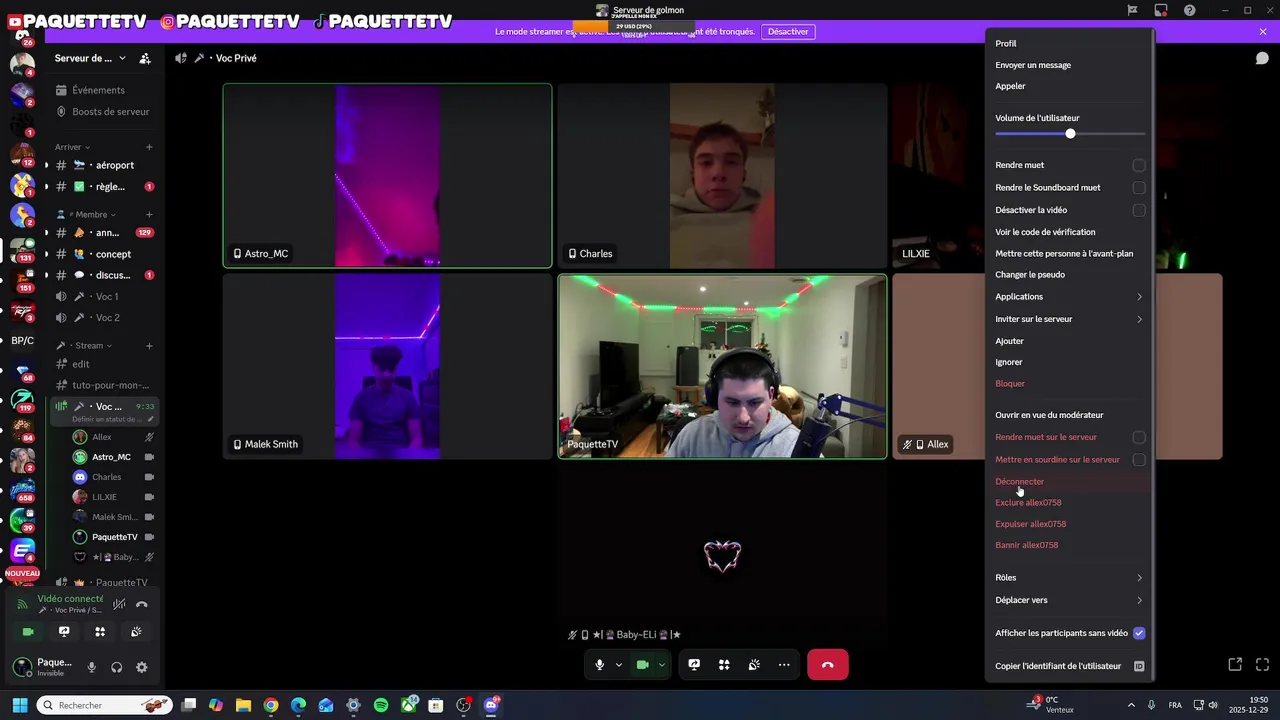The width and height of the screenshot is (1280, 720).
Task: Invite members icon next to server name
Action: point(145,58)
